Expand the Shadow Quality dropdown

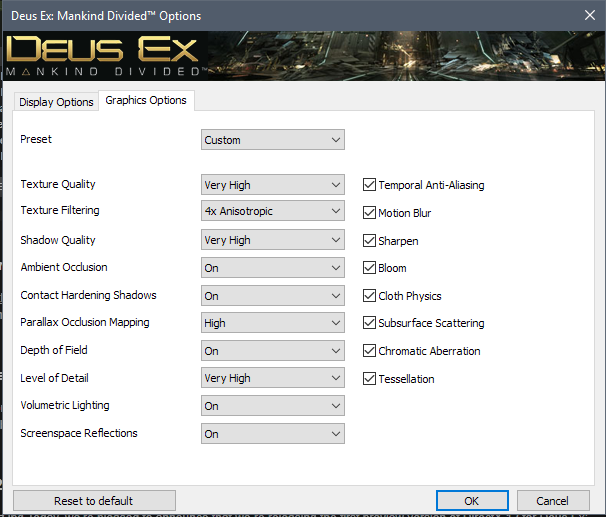[272, 240]
